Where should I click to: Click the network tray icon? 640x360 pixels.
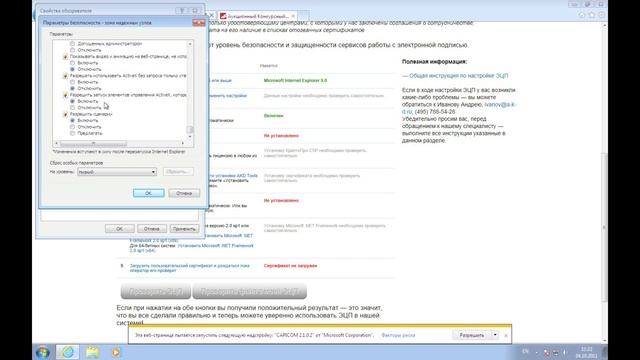(556, 352)
